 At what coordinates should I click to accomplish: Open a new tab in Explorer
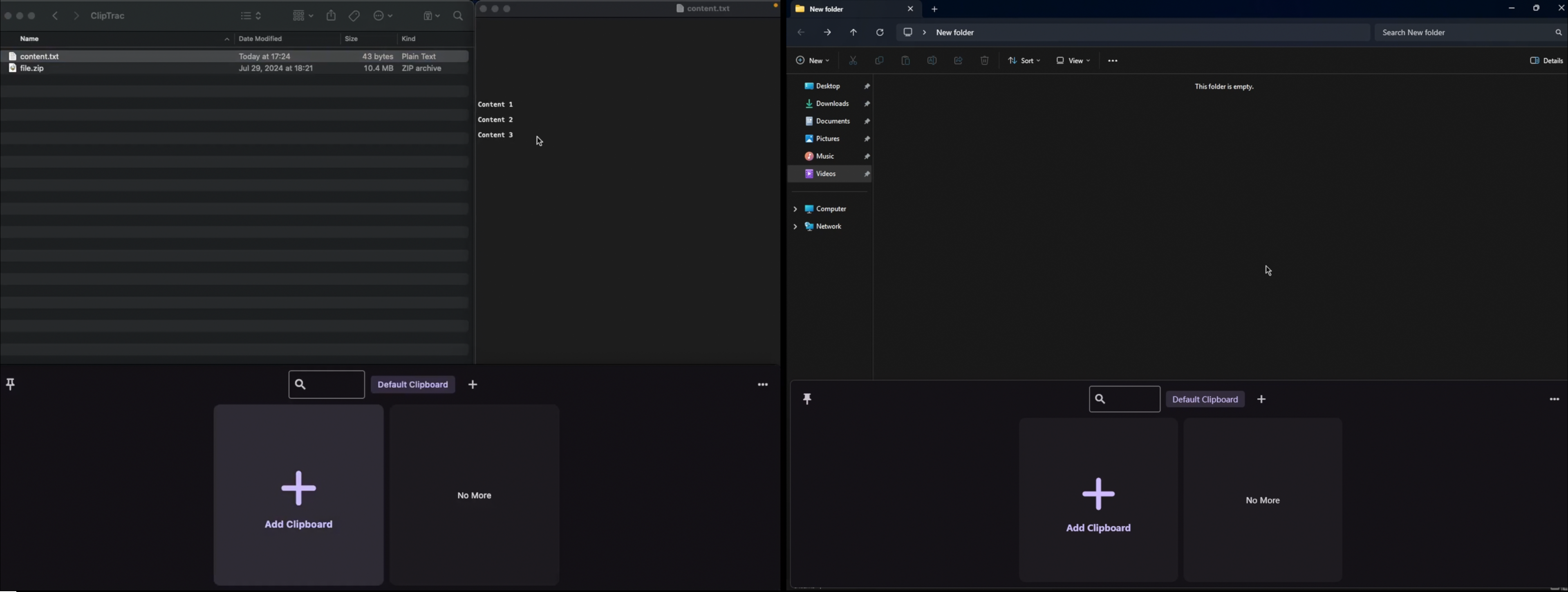coord(935,10)
